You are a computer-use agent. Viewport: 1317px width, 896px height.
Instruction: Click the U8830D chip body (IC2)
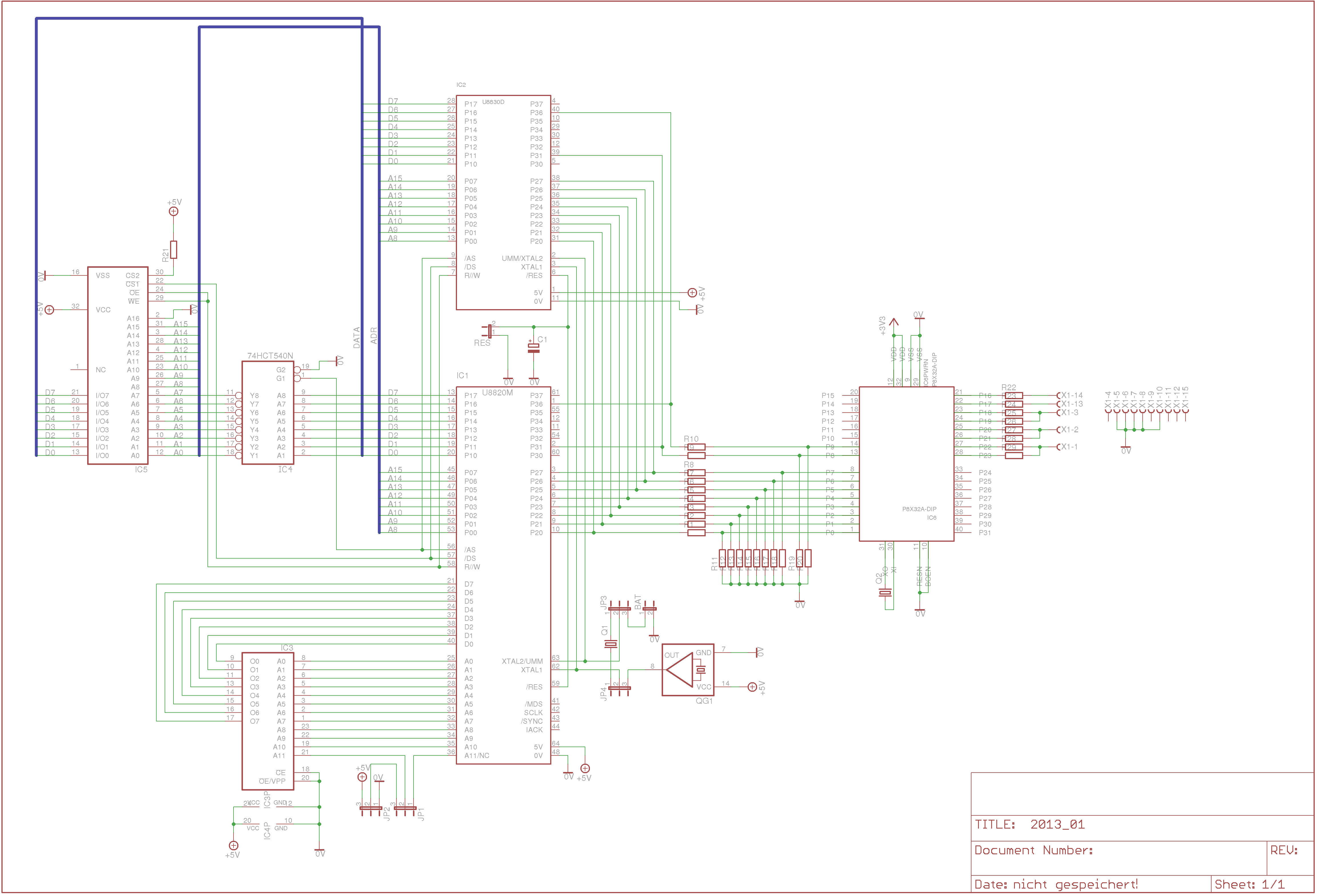click(x=503, y=202)
